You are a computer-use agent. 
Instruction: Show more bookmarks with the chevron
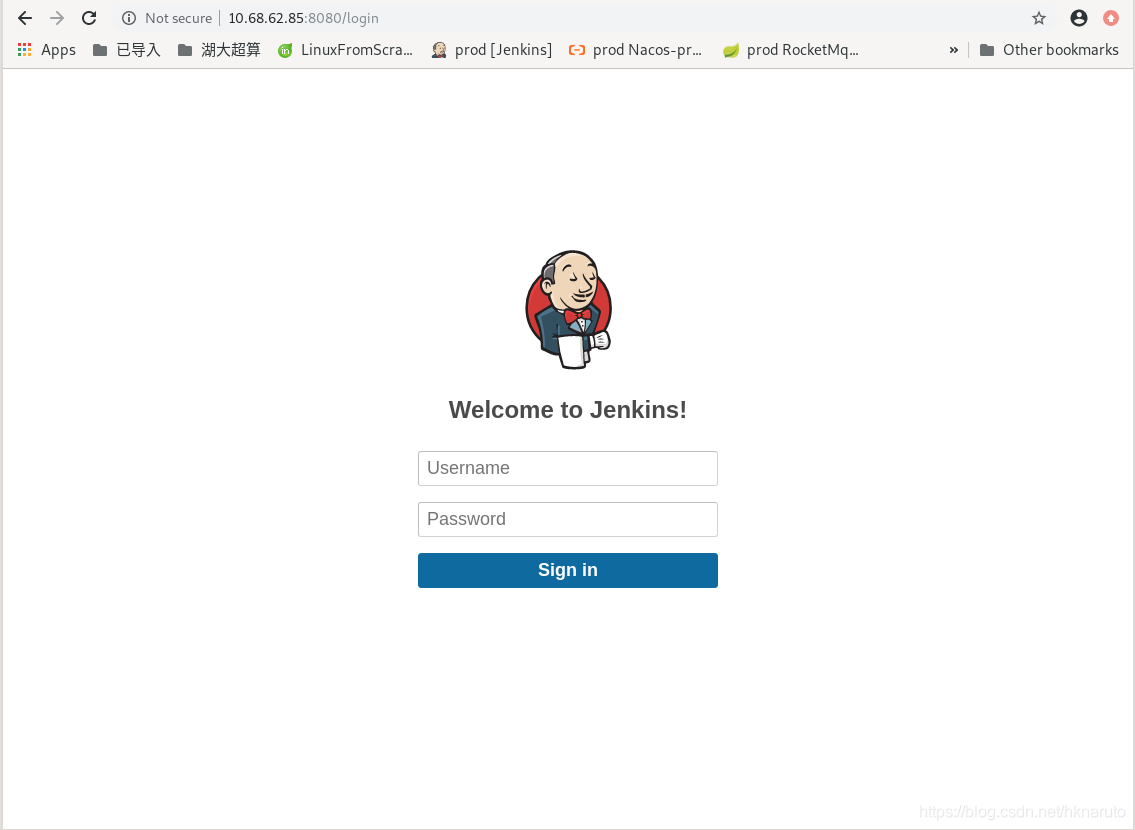click(953, 50)
